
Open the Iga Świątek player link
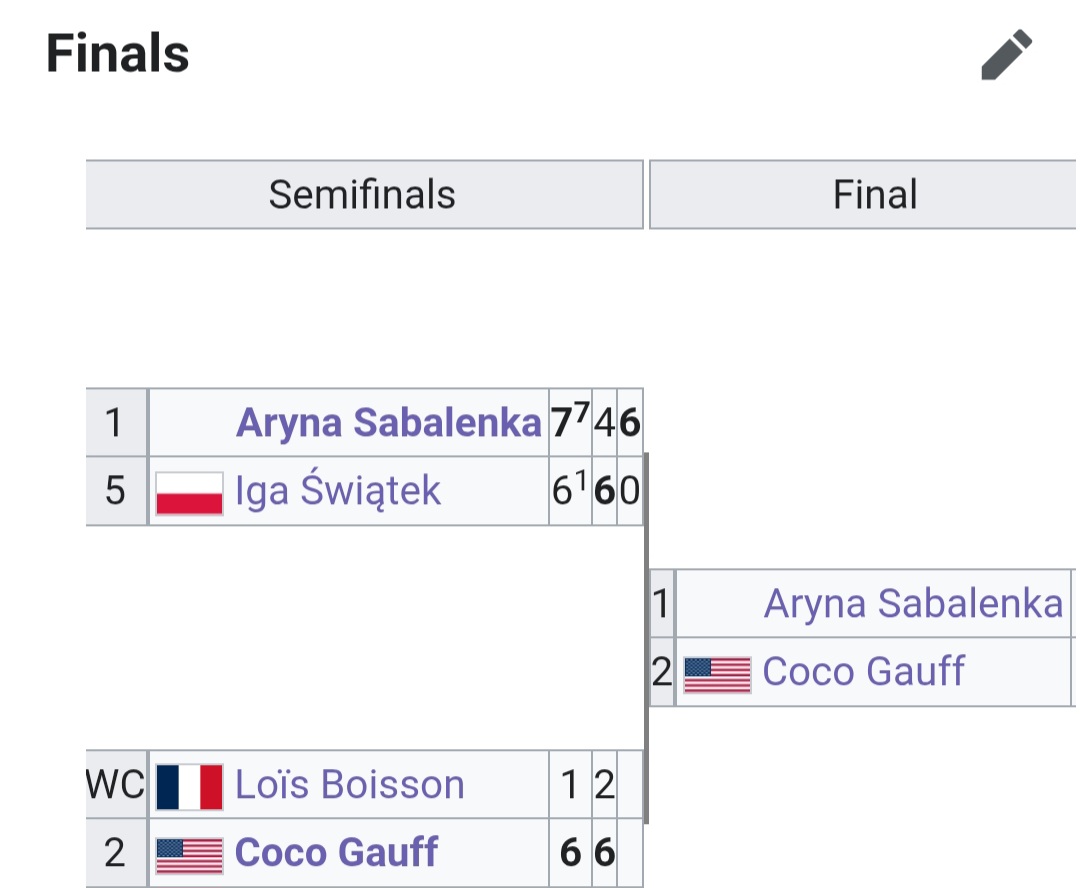pyautogui.click(x=338, y=492)
